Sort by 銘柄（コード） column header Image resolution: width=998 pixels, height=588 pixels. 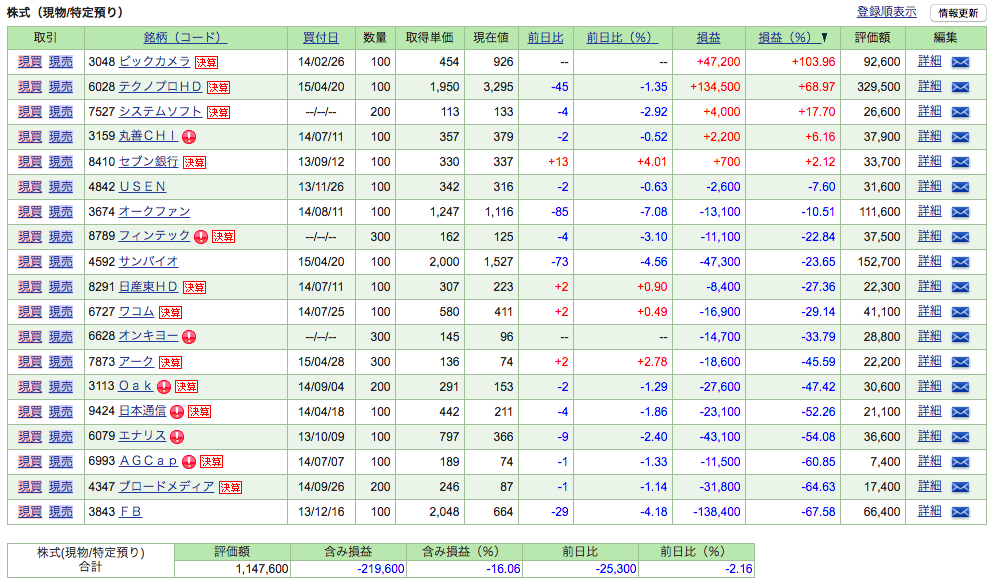click(185, 38)
